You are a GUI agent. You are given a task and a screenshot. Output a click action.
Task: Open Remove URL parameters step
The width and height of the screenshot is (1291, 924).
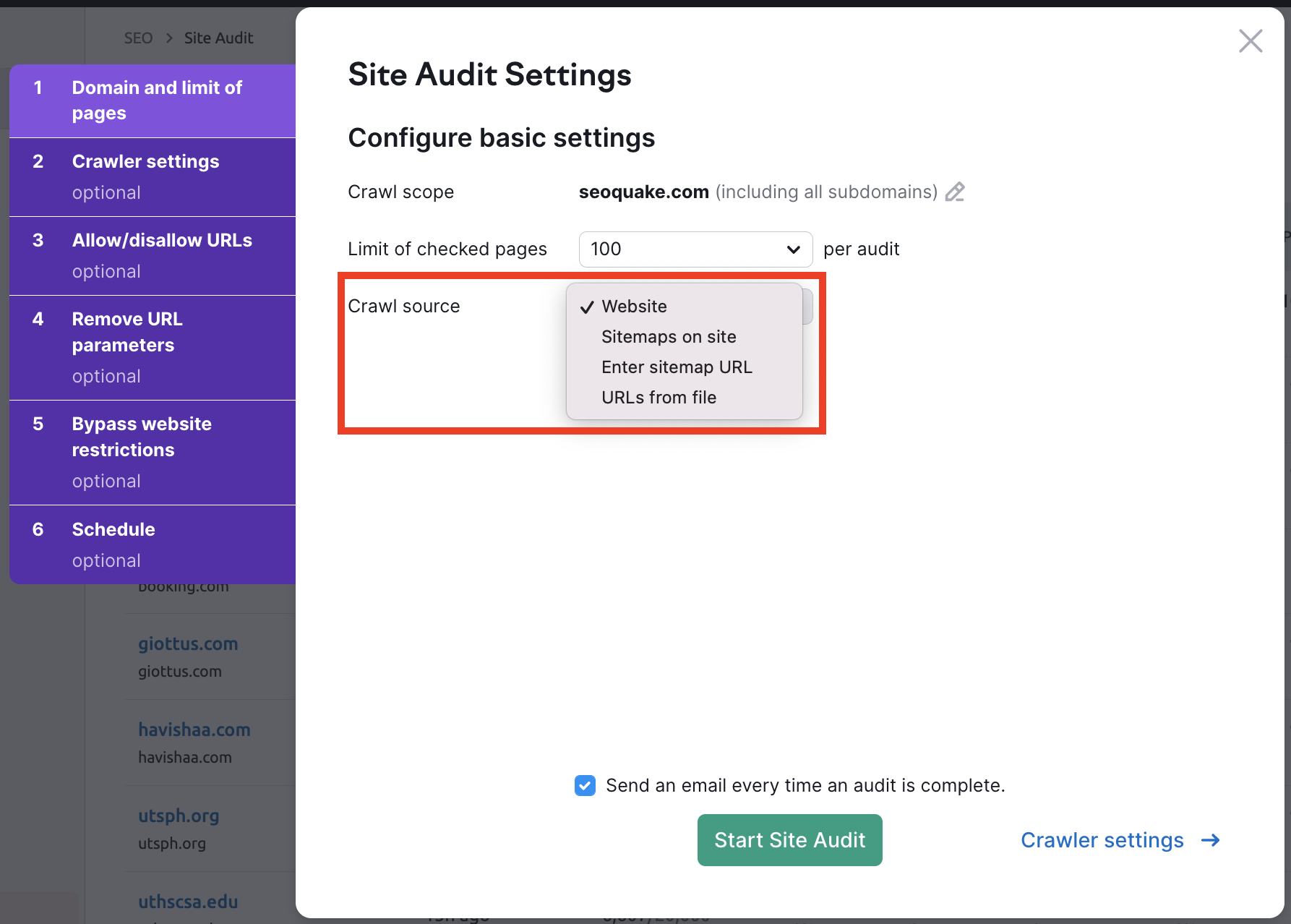point(153,348)
